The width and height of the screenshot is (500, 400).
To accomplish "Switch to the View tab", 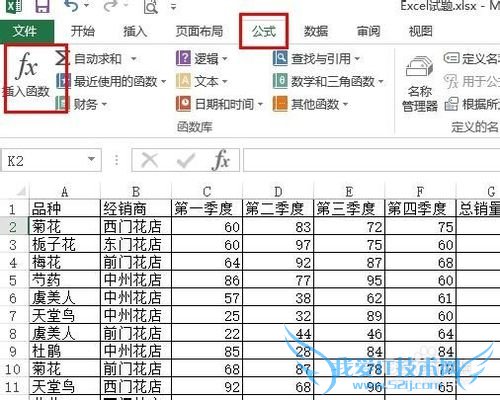I will [x=421, y=31].
